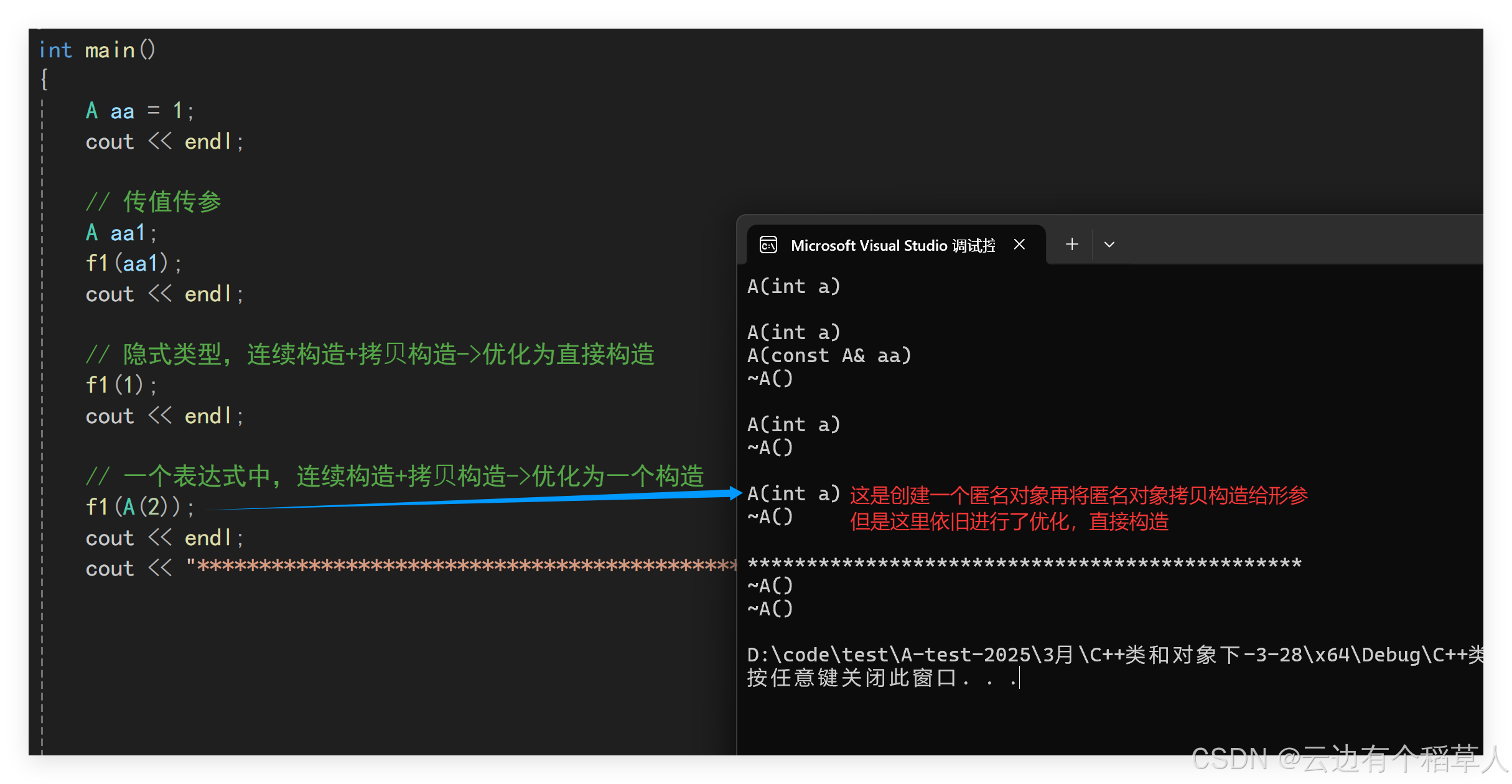Screen dimensions: 1512x784
Task: Click the 'A(const A& aa)' console output
Action: [x=829, y=355]
